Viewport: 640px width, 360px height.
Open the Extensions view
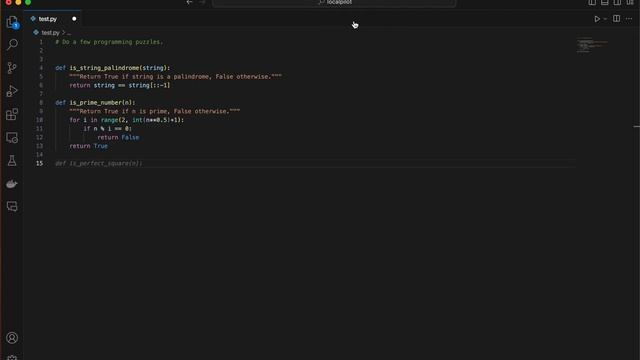click(12, 114)
